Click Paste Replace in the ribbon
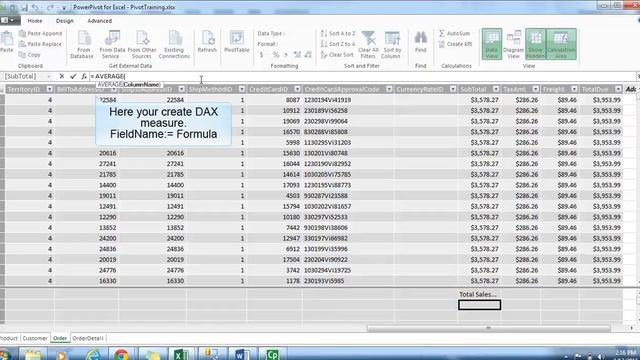This screenshot has height=360, width=640. pyautogui.click(x=40, y=44)
